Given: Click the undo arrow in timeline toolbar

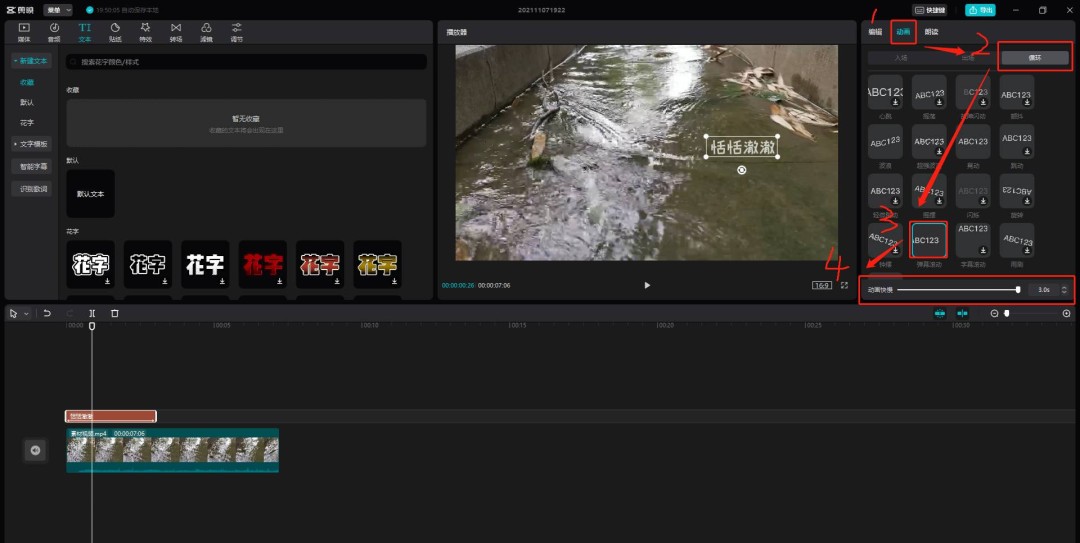Looking at the screenshot, I should click(x=47, y=313).
